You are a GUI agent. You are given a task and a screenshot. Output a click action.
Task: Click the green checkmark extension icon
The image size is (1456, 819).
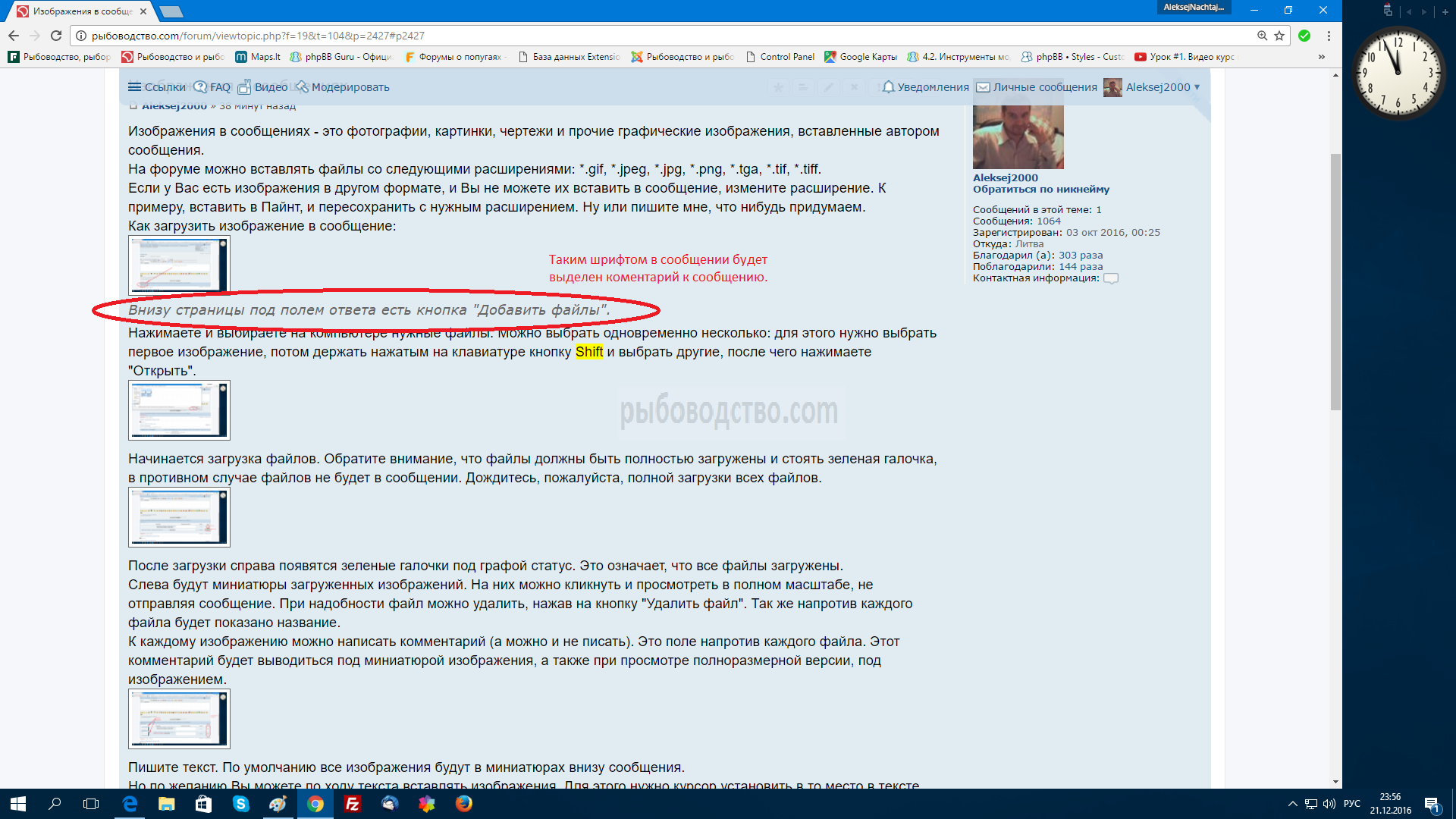[1304, 36]
